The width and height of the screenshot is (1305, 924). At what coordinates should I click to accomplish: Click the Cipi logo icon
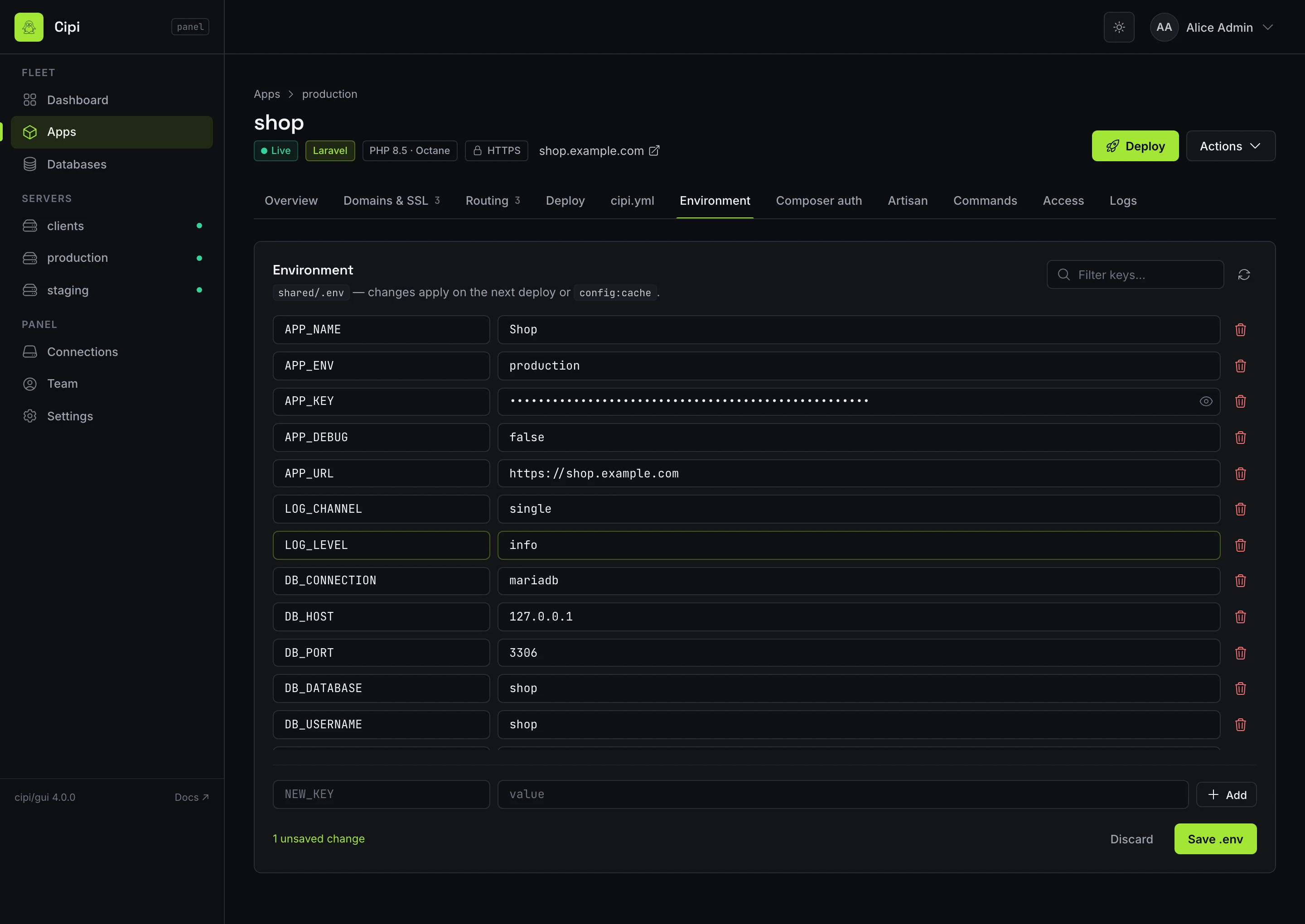[x=29, y=27]
